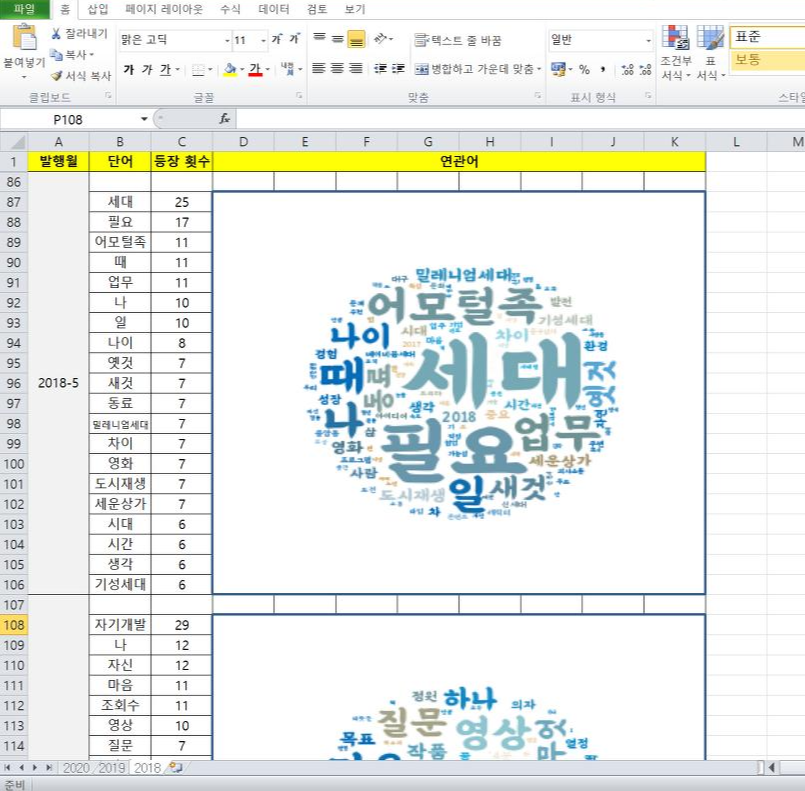Increase font size with larger 가 icon
Image resolution: width=805 pixels, height=791 pixels.
(277, 39)
